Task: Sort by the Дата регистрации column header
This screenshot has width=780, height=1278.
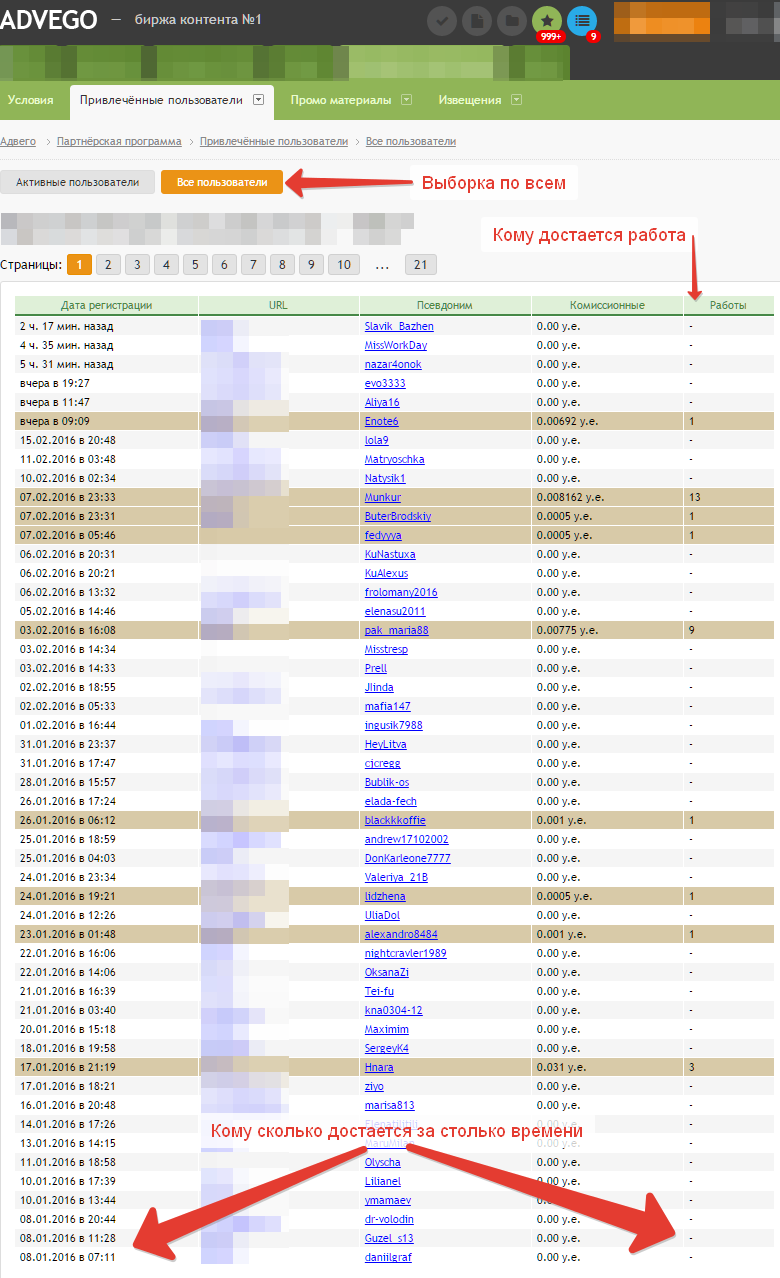Action: click(107, 305)
